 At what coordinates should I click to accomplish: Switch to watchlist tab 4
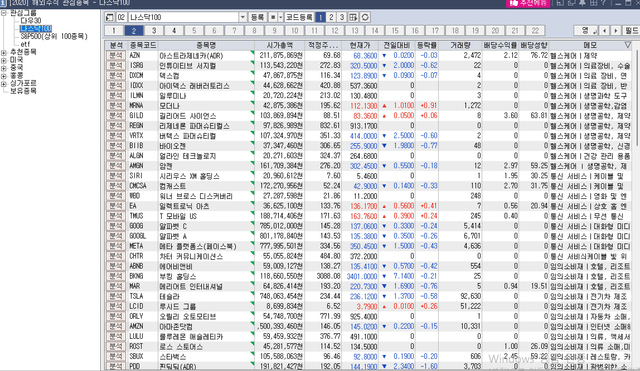[x=174, y=31]
